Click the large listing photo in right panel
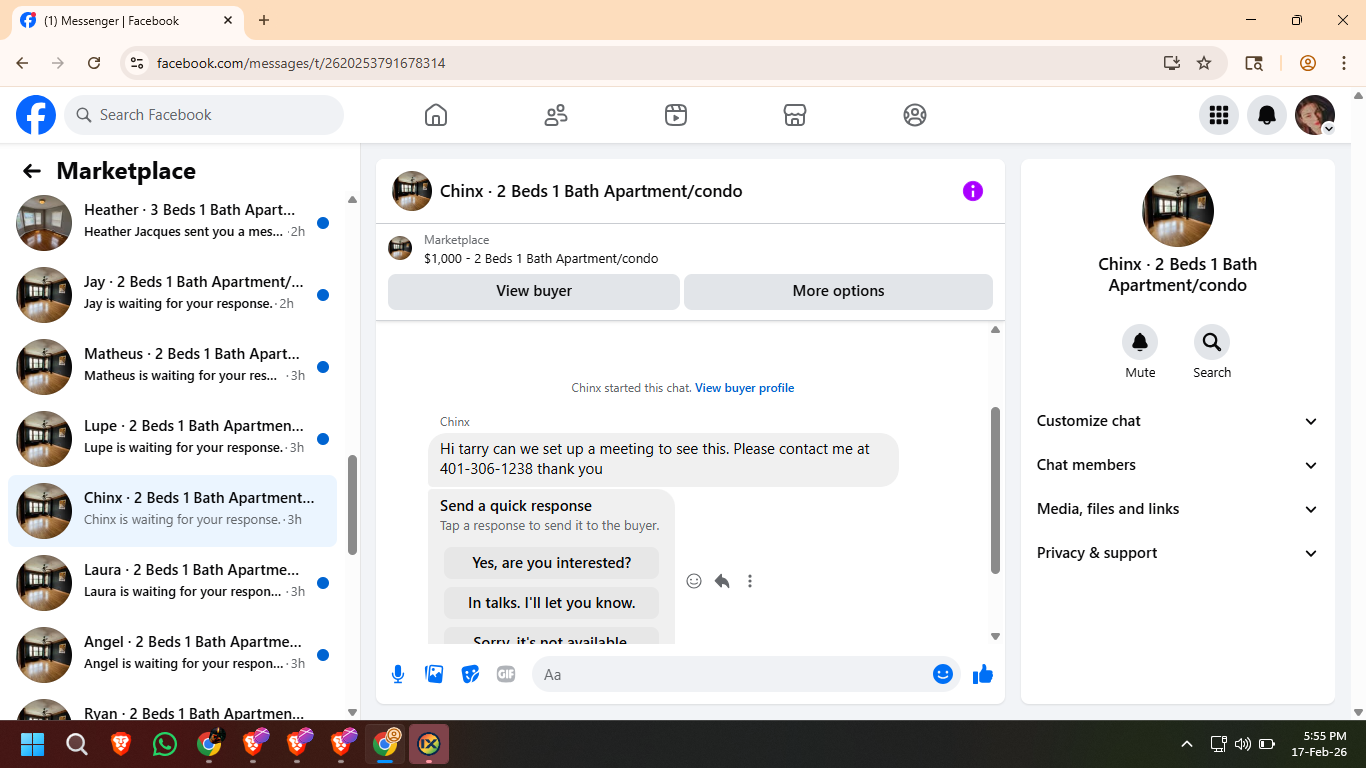1366x768 pixels. point(1178,211)
